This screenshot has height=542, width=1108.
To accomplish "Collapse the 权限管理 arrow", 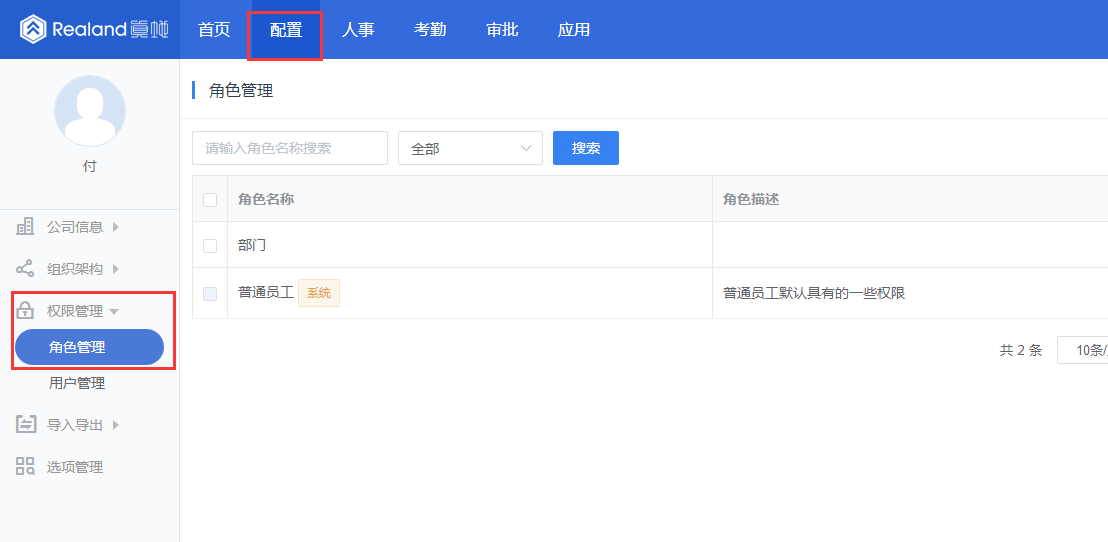I will click(x=114, y=312).
